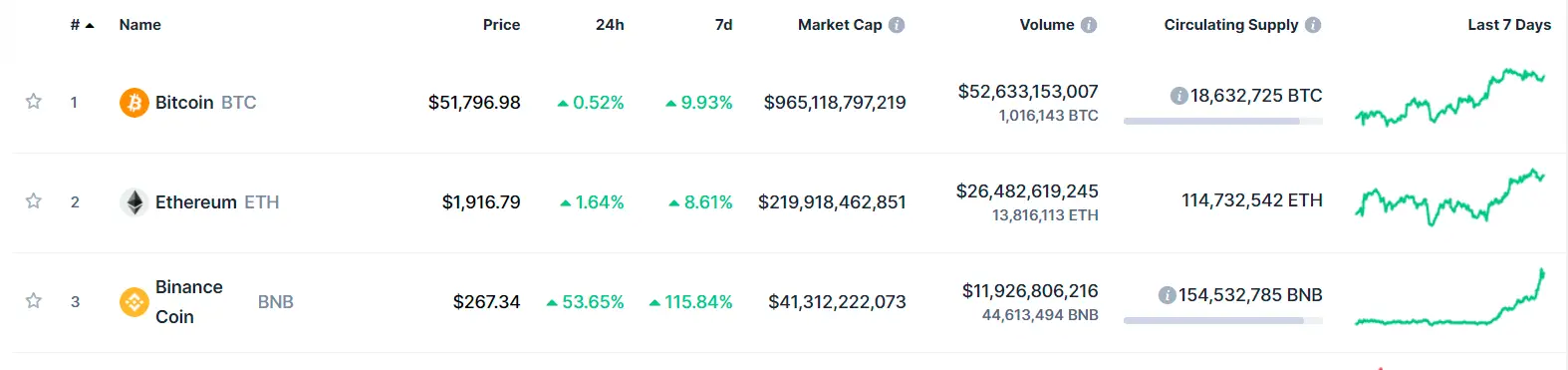Sort by the 7d column header
The height and width of the screenshot is (370, 1568).
tap(723, 25)
